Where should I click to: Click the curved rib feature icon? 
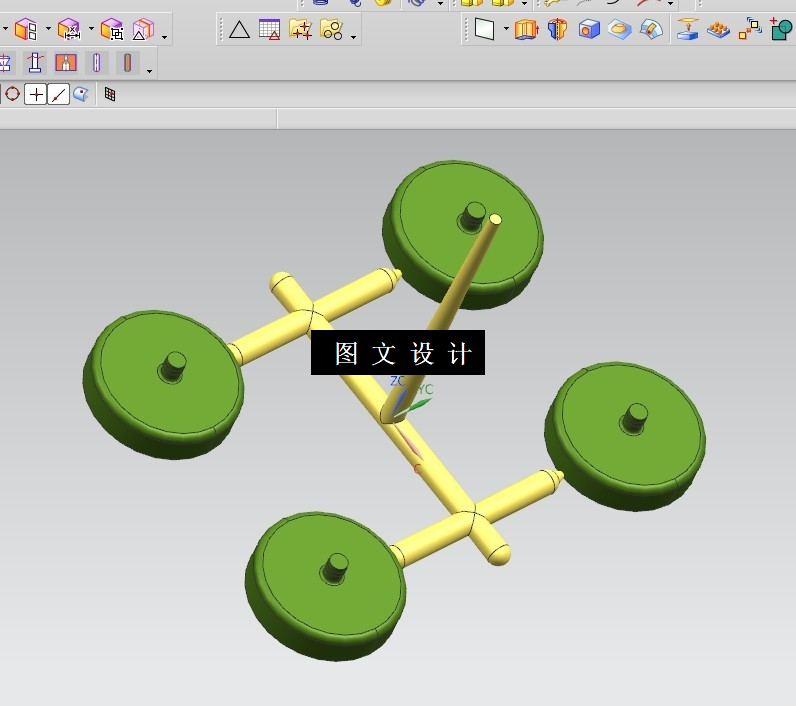tap(651, 29)
